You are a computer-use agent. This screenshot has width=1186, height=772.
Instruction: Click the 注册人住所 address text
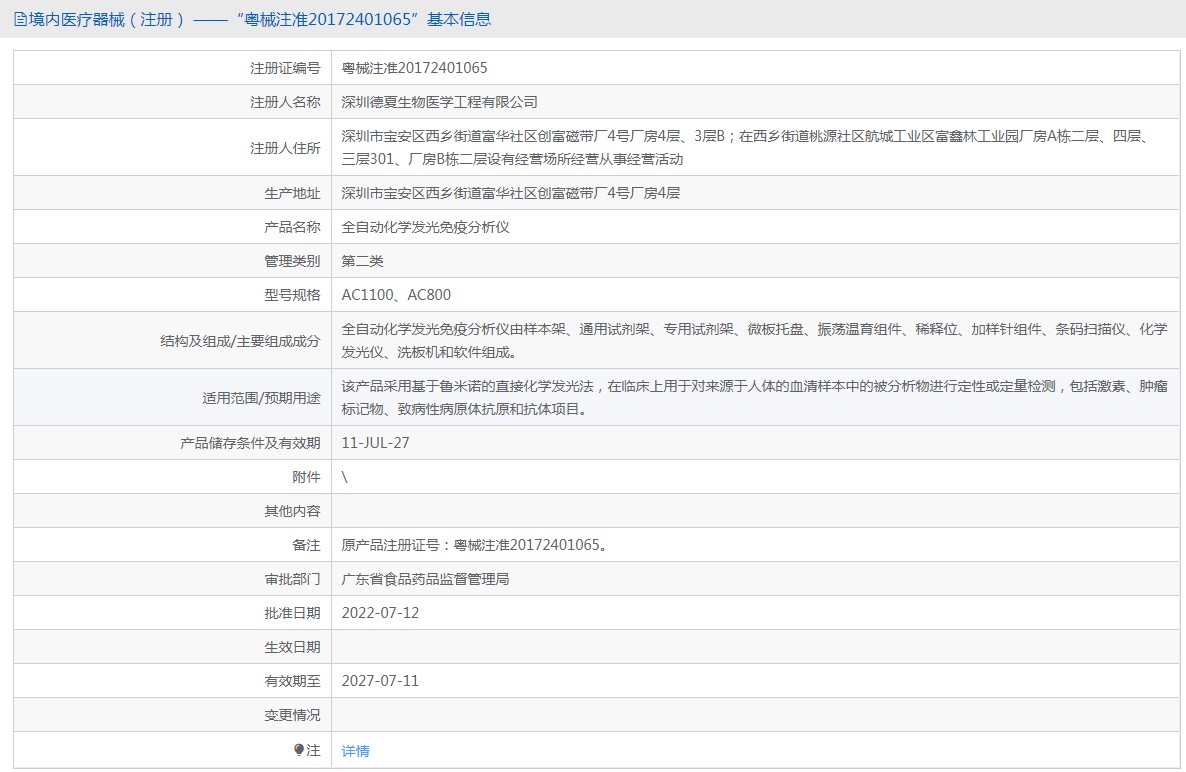pyautogui.click(x=740, y=147)
